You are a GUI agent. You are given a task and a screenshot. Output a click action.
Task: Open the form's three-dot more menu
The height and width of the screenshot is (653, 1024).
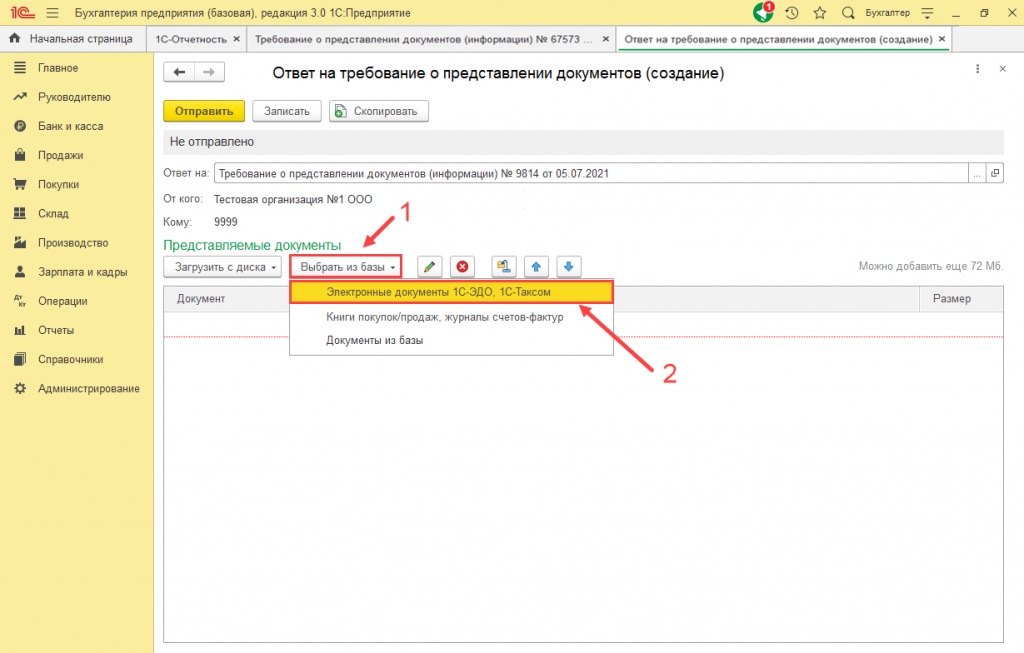point(978,69)
